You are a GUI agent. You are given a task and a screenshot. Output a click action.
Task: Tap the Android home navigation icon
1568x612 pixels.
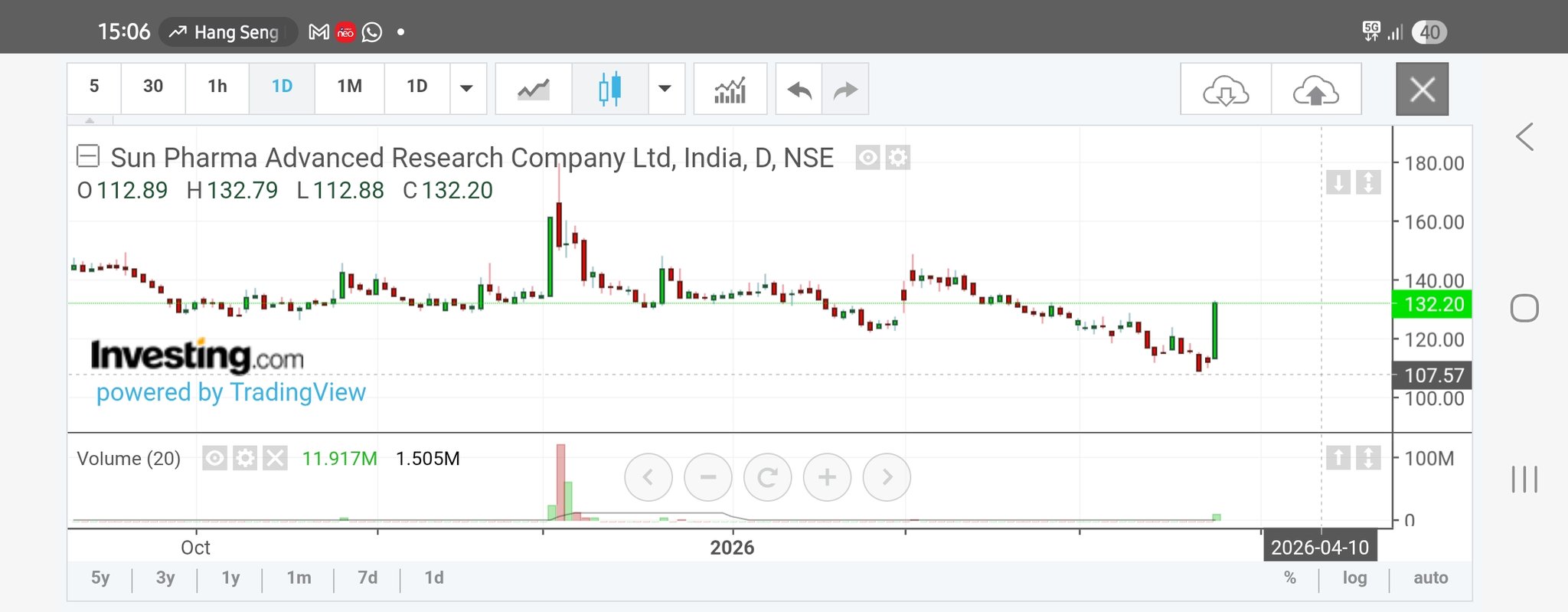click(1524, 308)
